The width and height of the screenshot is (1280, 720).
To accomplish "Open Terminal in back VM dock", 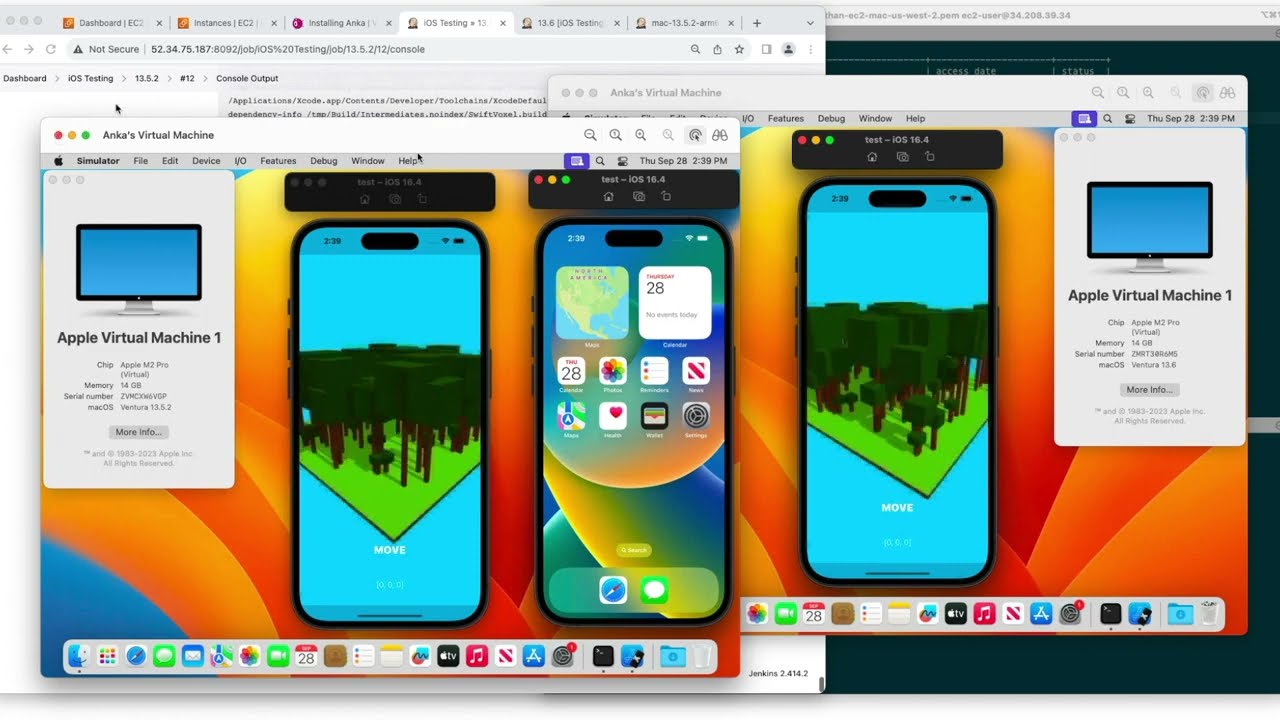I will click(1110, 614).
